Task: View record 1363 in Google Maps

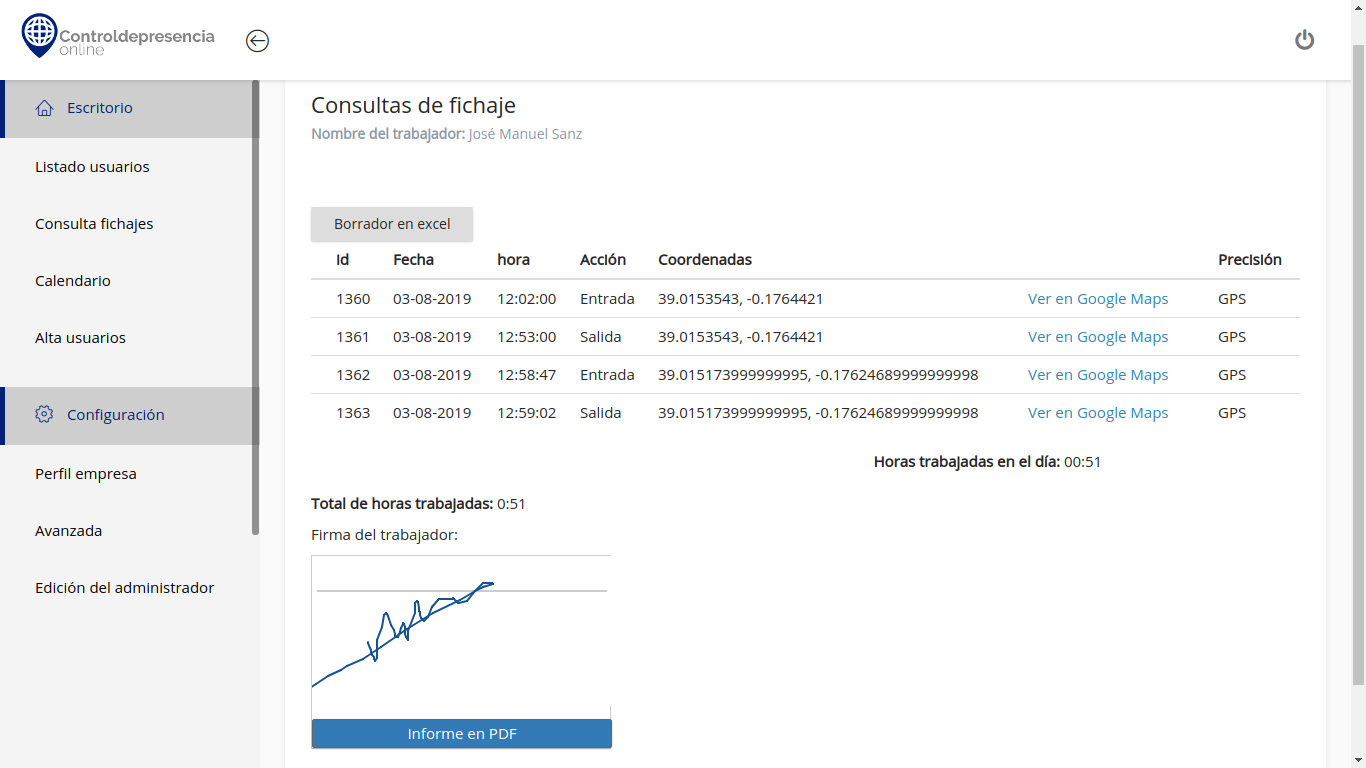Action: click(1097, 413)
